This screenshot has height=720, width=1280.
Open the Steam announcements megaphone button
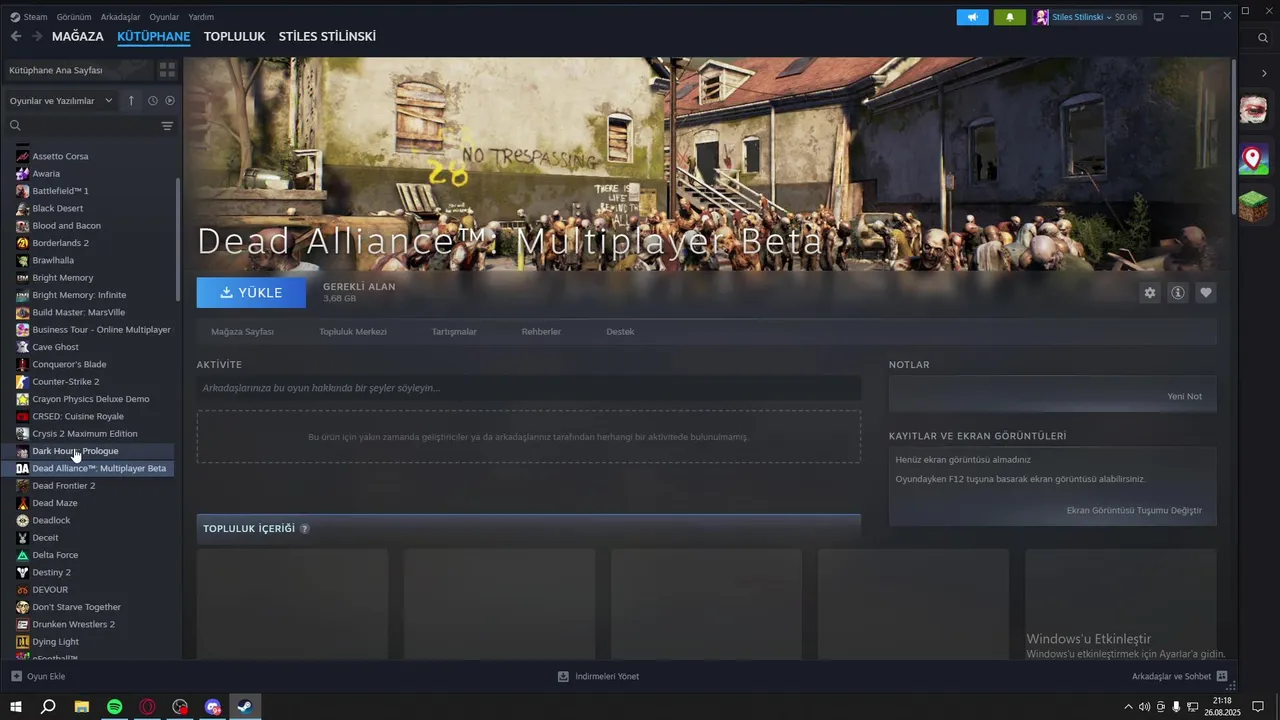click(x=972, y=17)
